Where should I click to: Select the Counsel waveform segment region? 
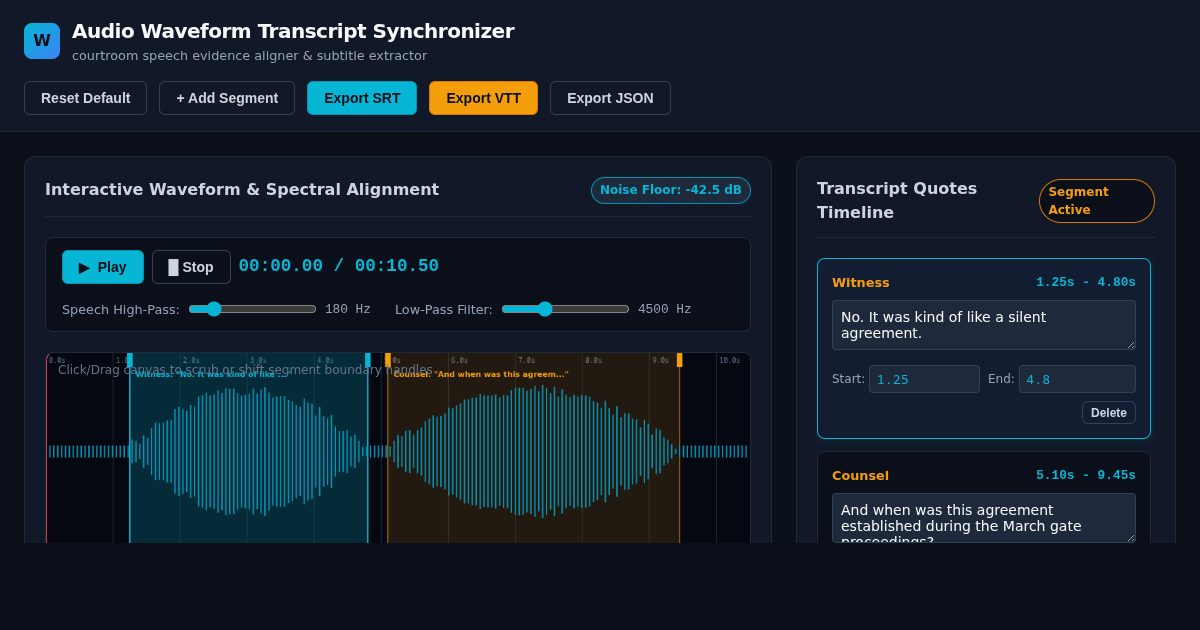click(534, 450)
